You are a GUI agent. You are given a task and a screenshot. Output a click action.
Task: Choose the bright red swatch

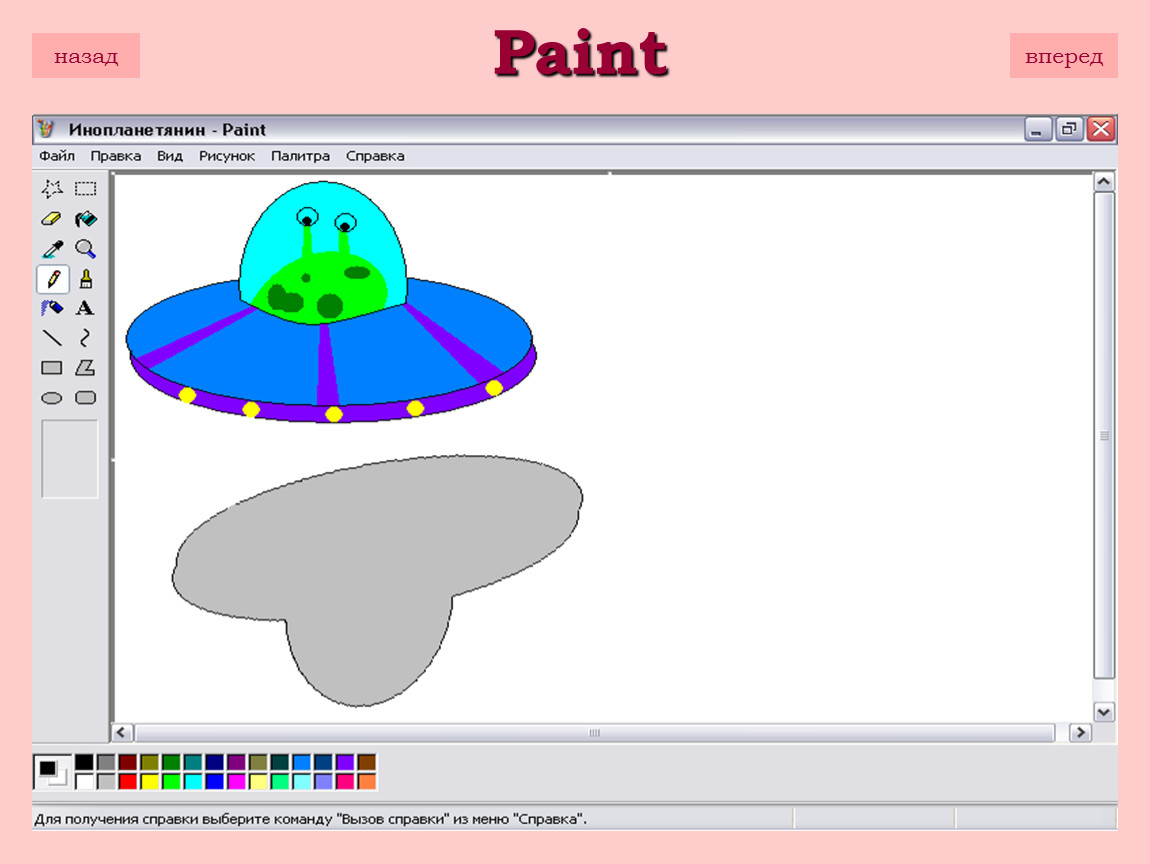click(x=128, y=781)
